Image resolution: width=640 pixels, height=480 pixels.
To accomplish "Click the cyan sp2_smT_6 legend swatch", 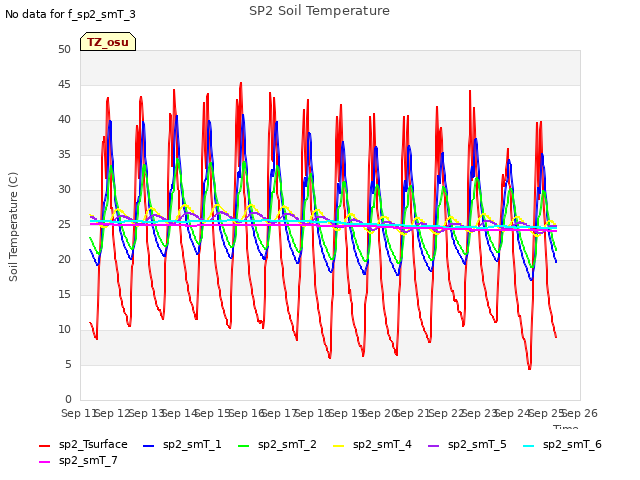I will point(528,446).
